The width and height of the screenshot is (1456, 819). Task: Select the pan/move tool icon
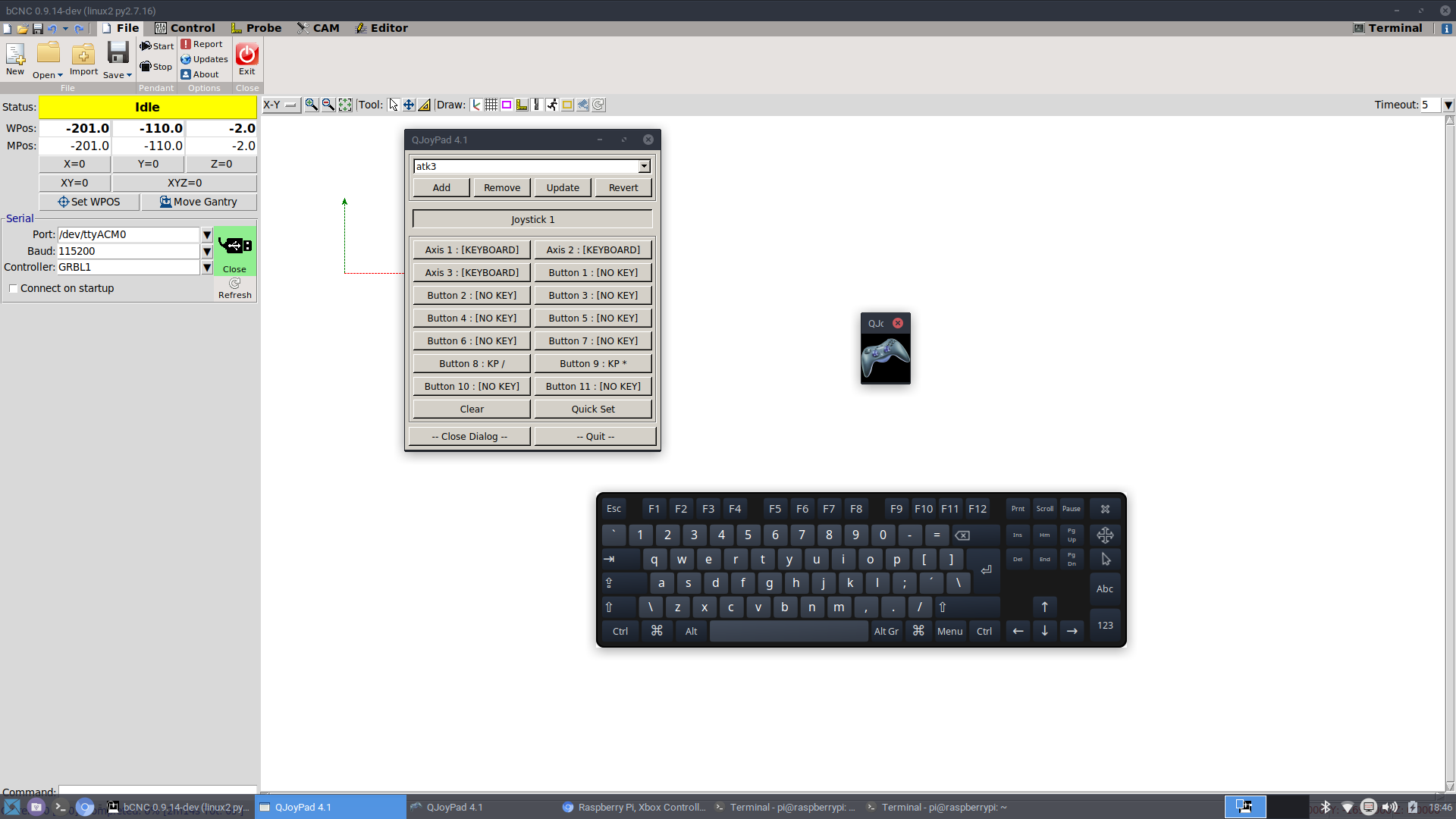[409, 105]
